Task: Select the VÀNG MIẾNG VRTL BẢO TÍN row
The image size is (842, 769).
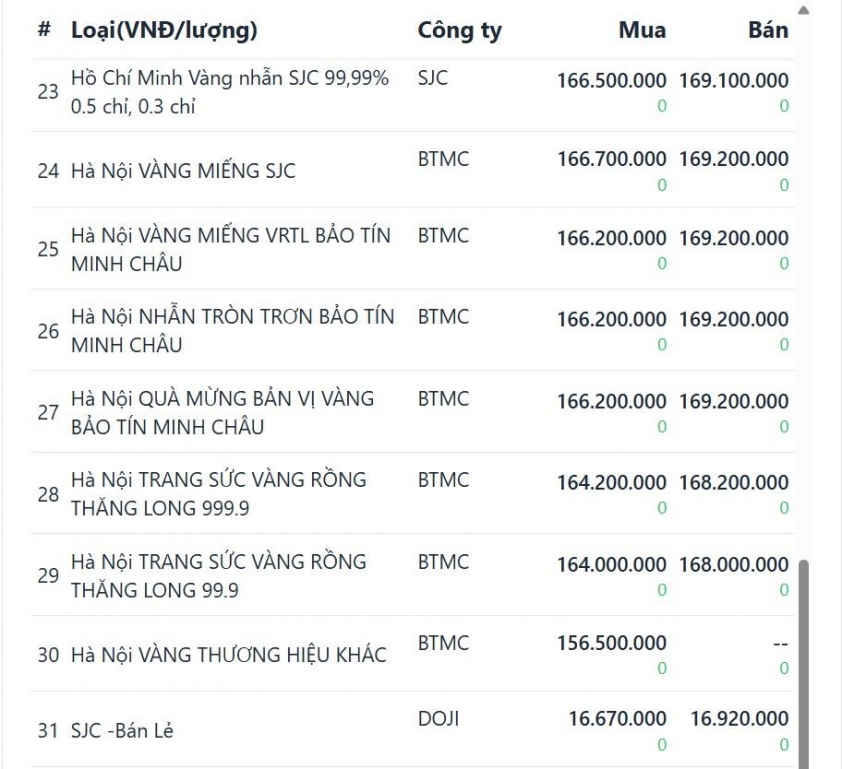Action: (x=230, y=250)
